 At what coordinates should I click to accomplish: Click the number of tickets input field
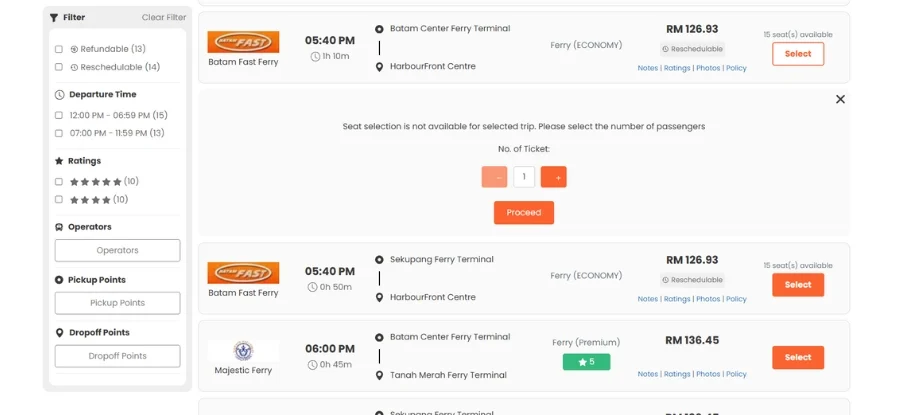point(524,177)
